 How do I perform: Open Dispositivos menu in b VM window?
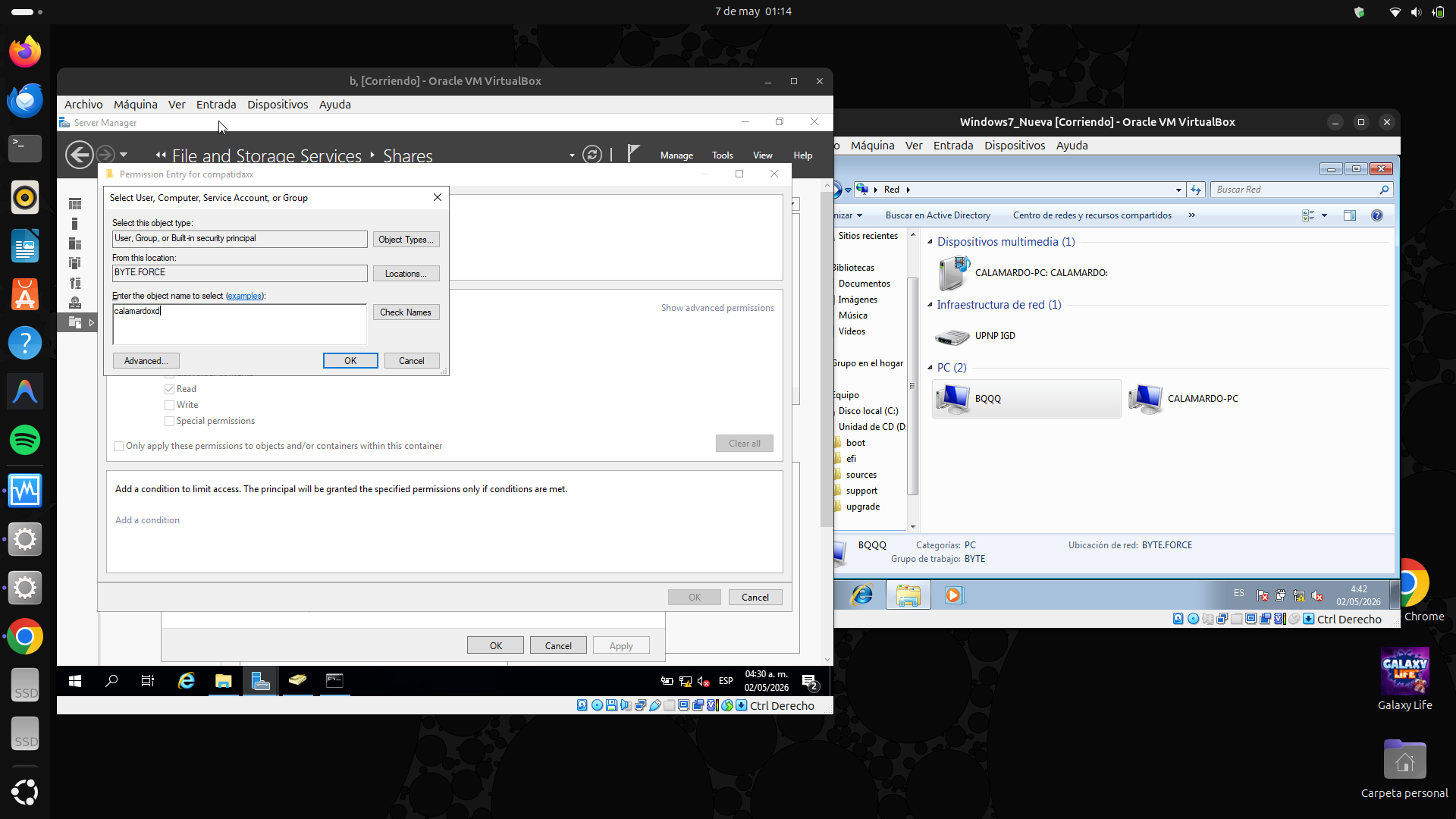pyautogui.click(x=278, y=105)
